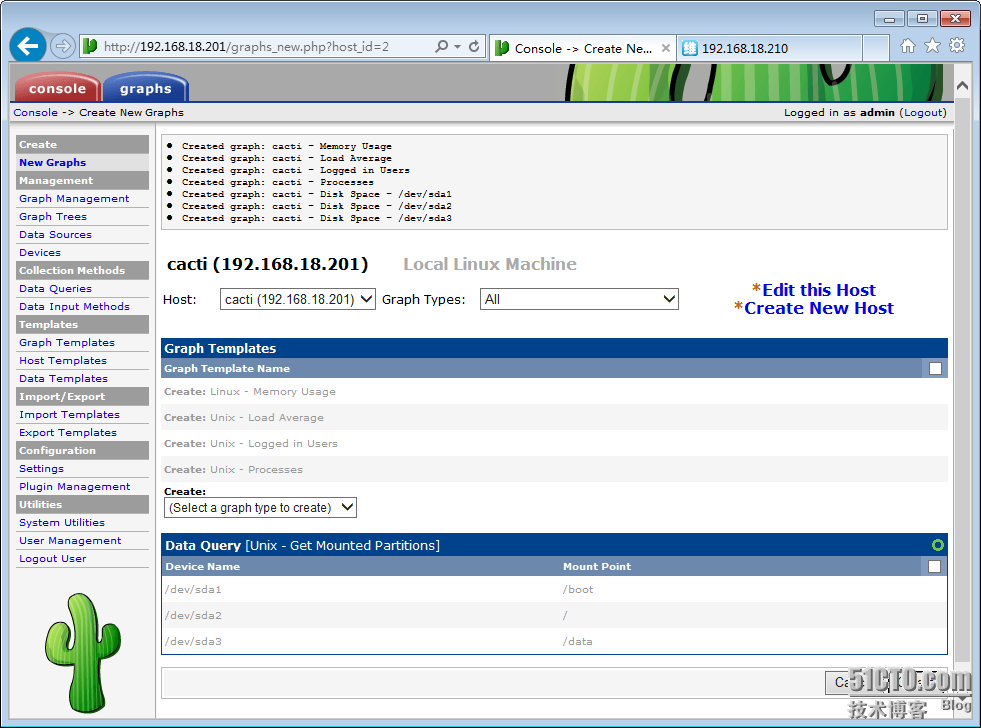The image size is (981, 728).
Task: Open Settings in sidebar
Action: [41, 468]
